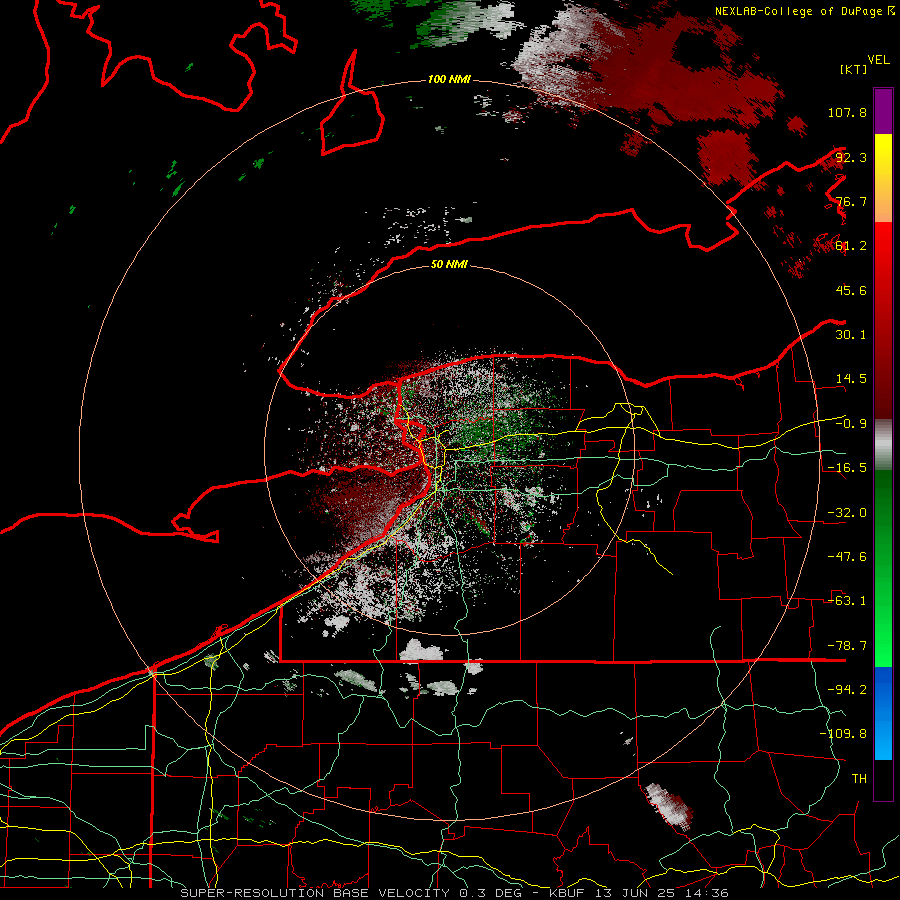900x900 pixels.
Task: Click the 14.5 legend value
Action: coord(851,379)
